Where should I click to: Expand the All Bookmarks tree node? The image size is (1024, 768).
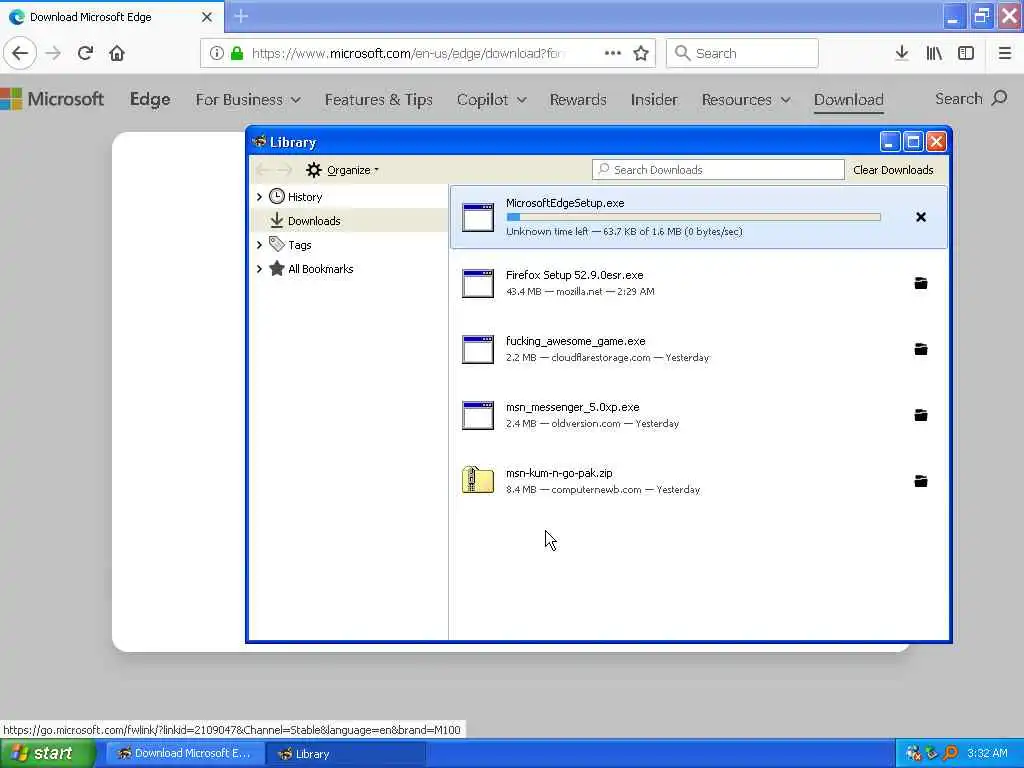(259, 268)
